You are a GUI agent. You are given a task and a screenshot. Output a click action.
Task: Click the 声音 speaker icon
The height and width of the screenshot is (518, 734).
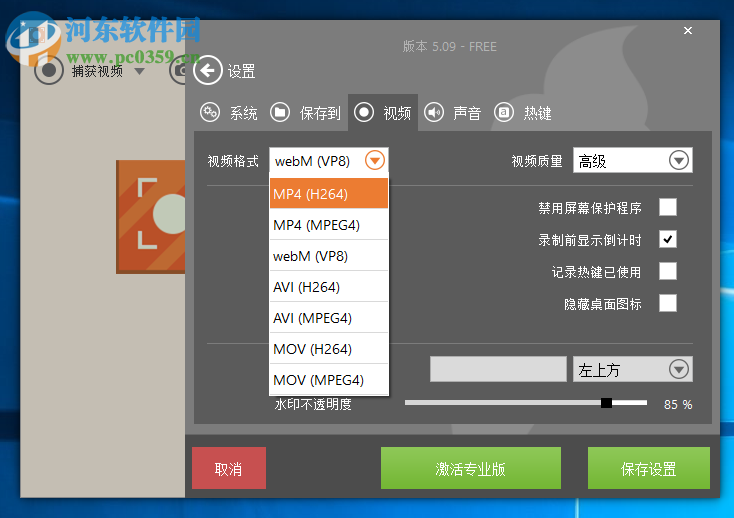[x=434, y=112]
